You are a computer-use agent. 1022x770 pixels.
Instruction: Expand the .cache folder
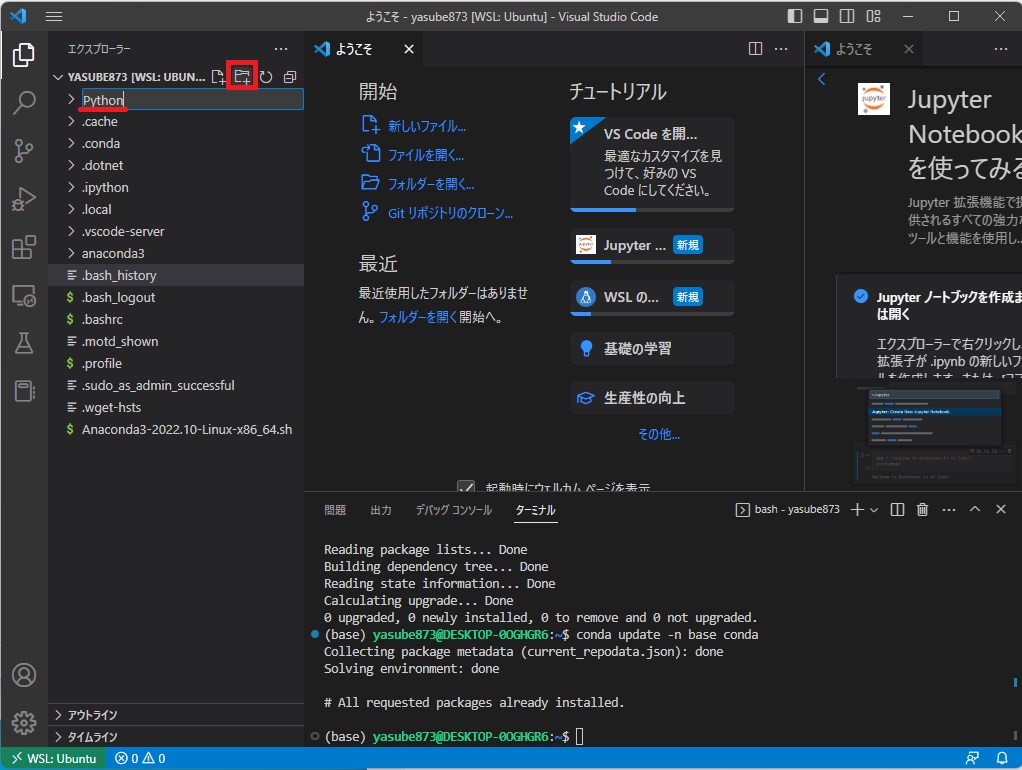pos(176,121)
